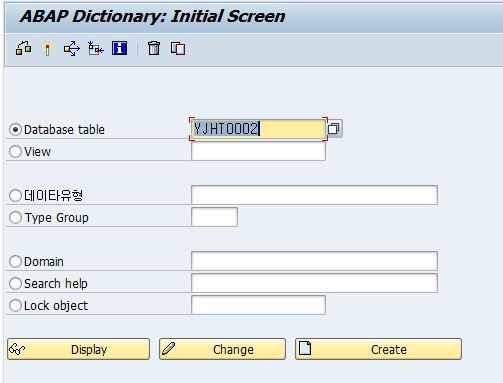Click the Check object toolbar icon
503x383 pixels.
24,48
